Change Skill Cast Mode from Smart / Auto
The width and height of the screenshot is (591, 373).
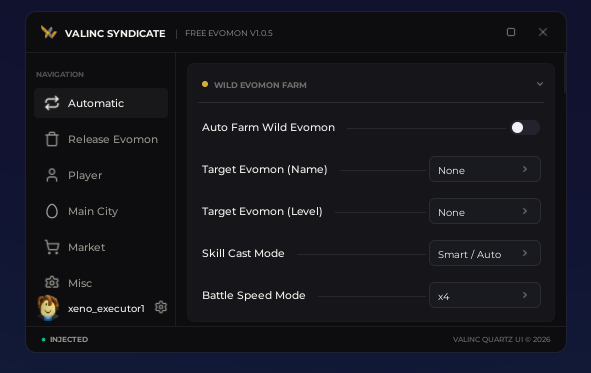485,253
